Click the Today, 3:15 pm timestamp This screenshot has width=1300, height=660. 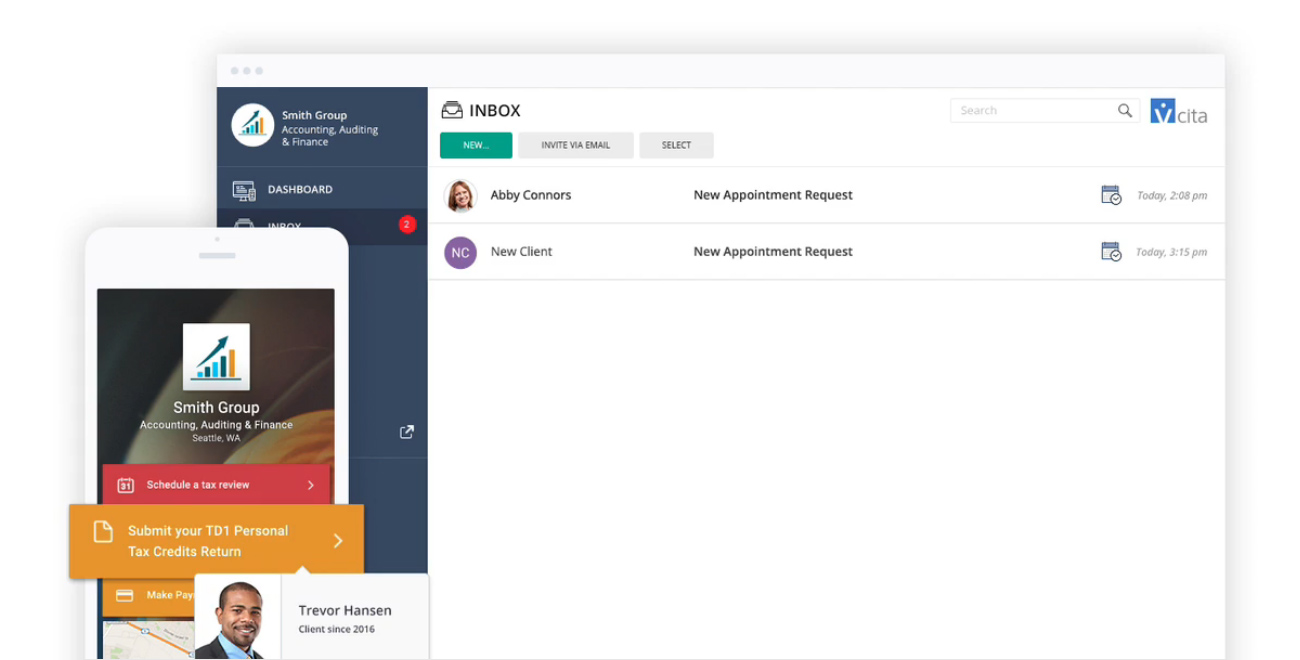point(1172,252)
